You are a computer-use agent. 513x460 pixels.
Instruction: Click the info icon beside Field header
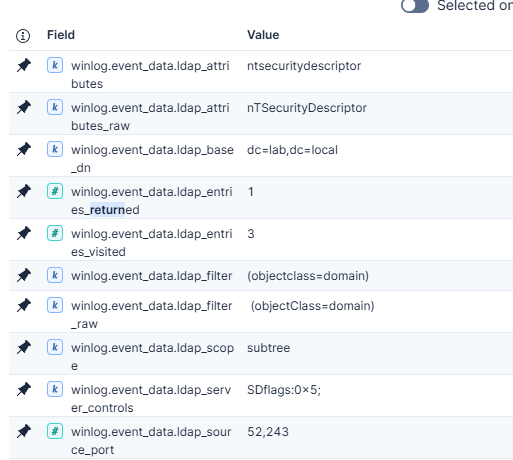[23, 36]
